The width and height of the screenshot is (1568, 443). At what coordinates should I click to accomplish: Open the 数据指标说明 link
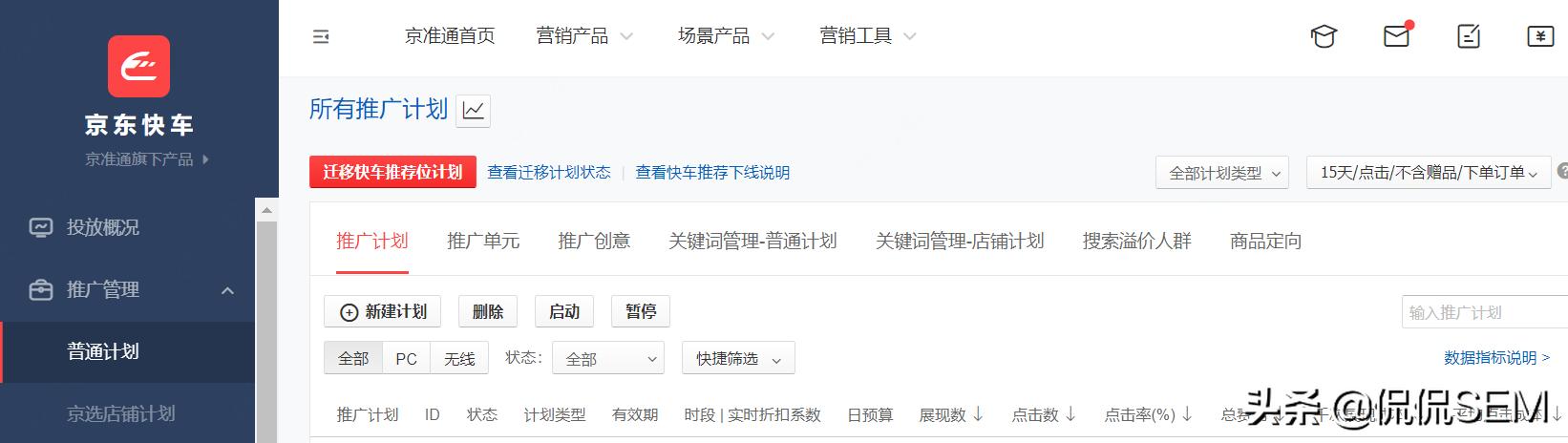[1496, 358]
